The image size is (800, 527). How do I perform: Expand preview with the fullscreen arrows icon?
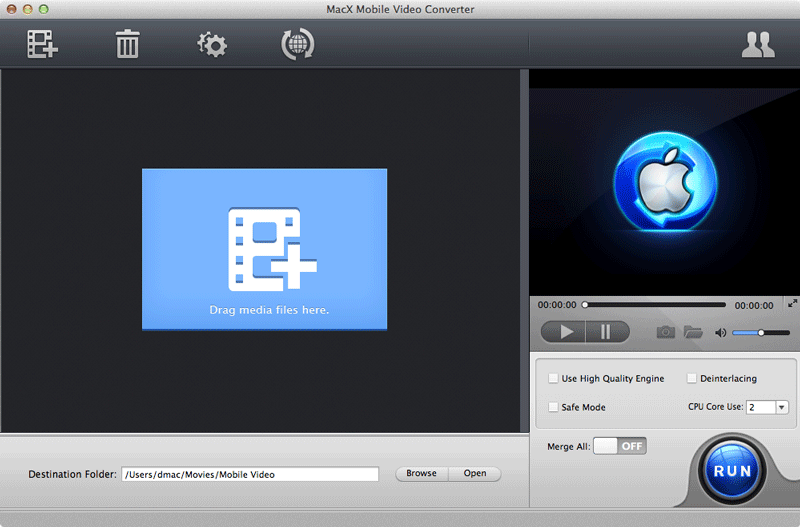click(x=792, y=303)
